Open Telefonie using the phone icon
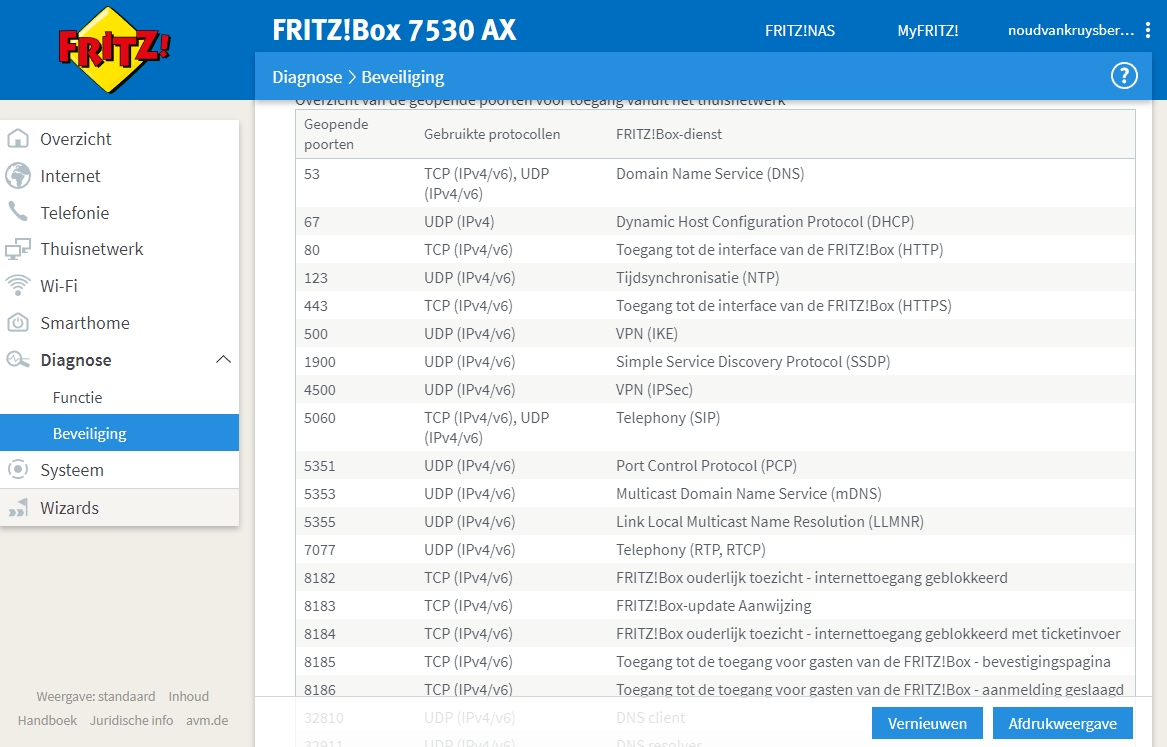The image size is (1167, 747). tap(17, 212)
